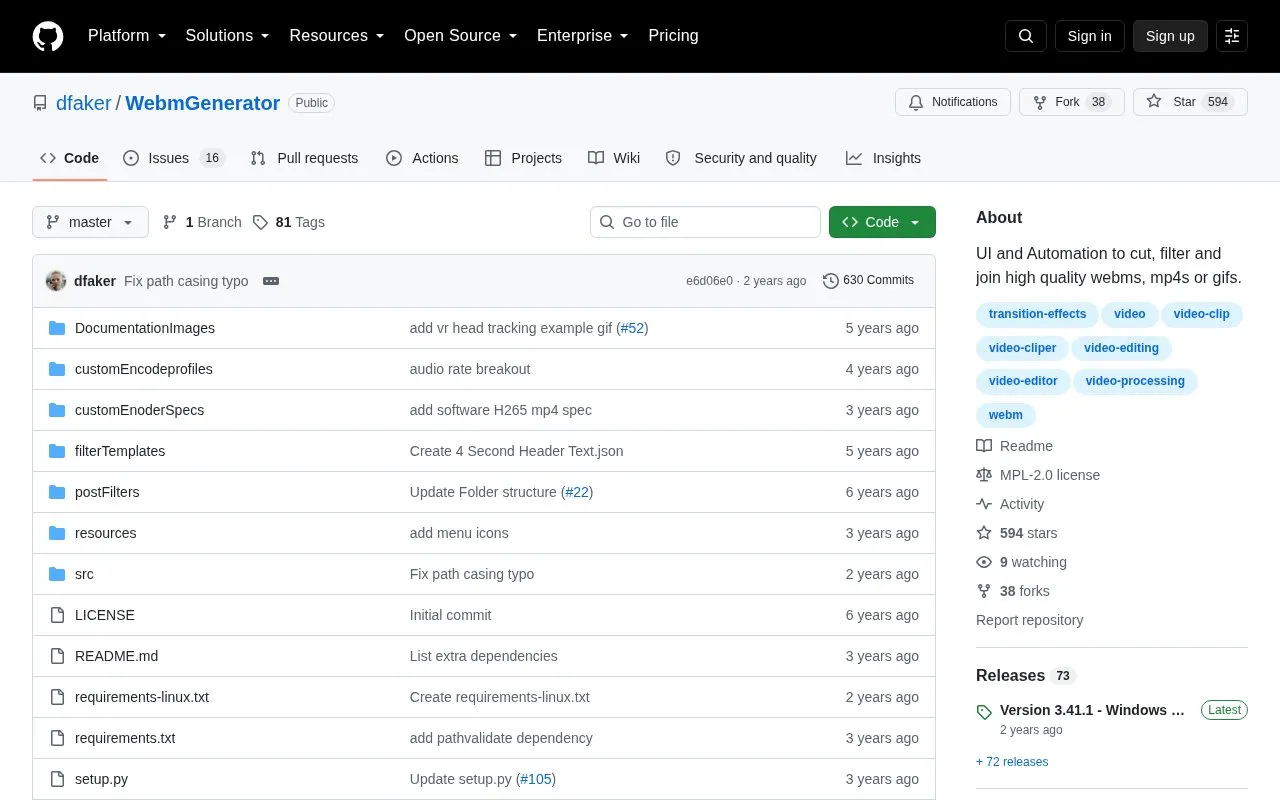This screenshot has height=800, width=1280.
Task: Open Readme link with book icon
Action: 1014,446
